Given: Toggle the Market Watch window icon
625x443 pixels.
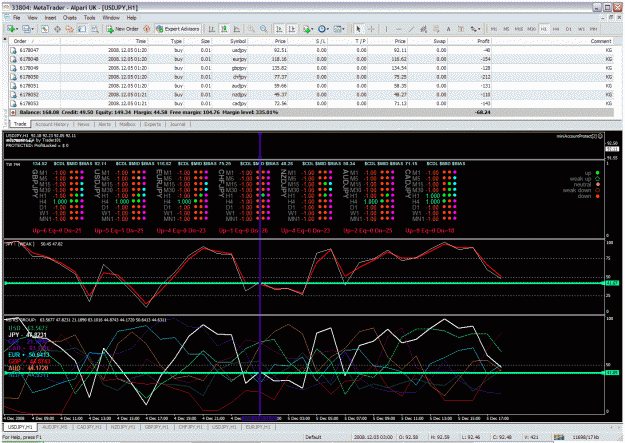Looking at the screenshot, I should [45, 29].
